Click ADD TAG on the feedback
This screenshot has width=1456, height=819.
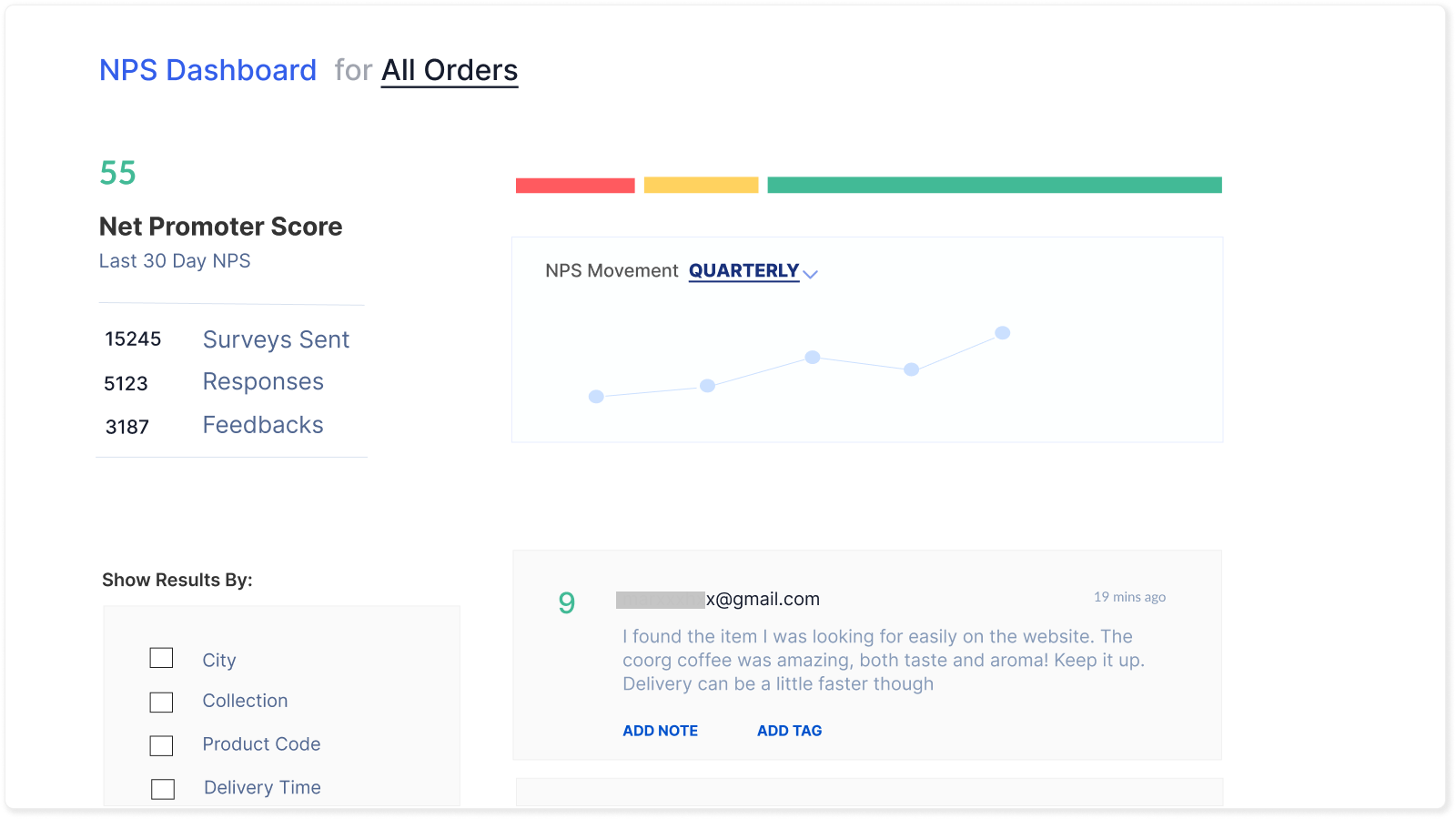(788, 730)
